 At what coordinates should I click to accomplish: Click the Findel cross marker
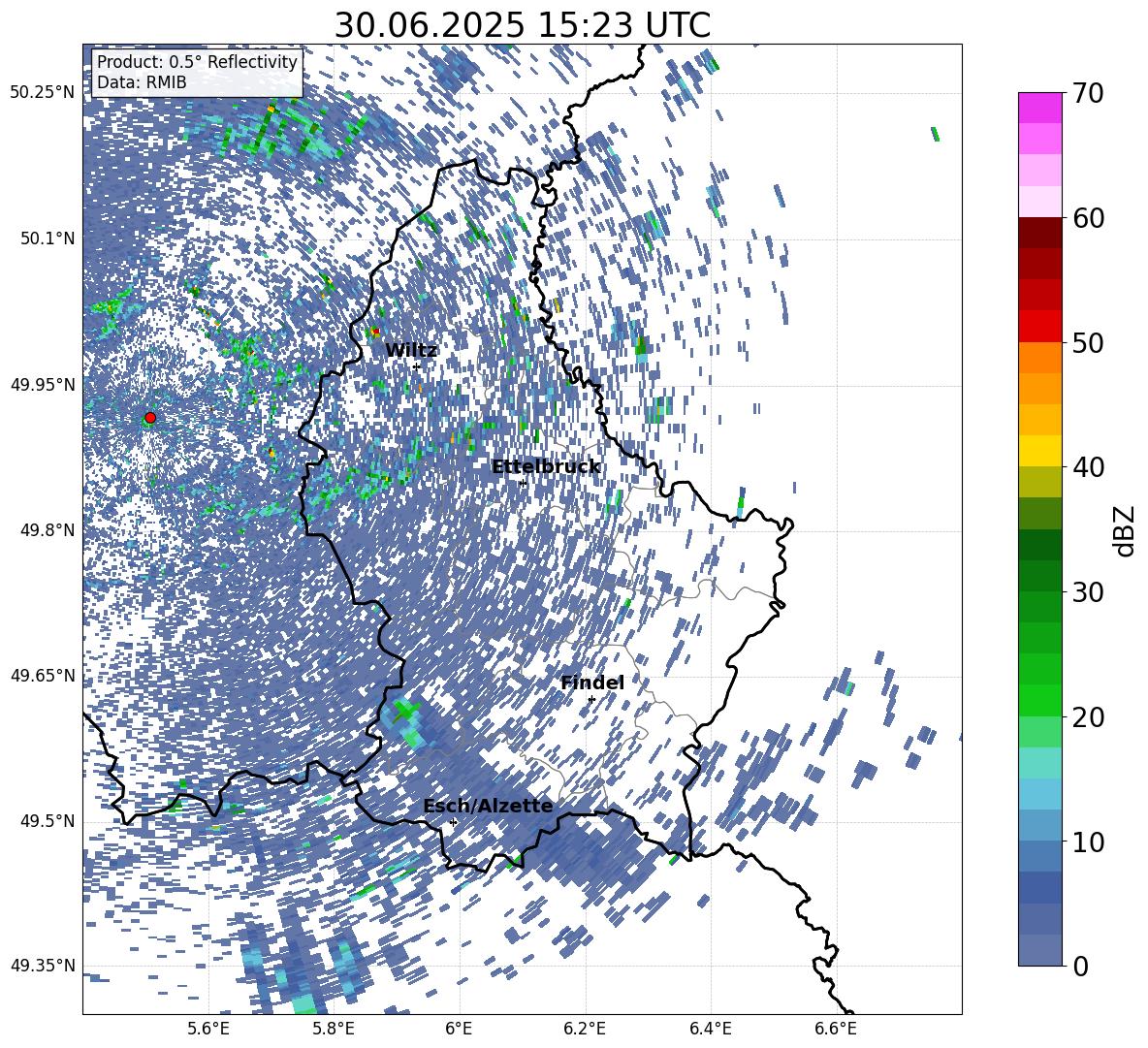(x=591, y=699)
